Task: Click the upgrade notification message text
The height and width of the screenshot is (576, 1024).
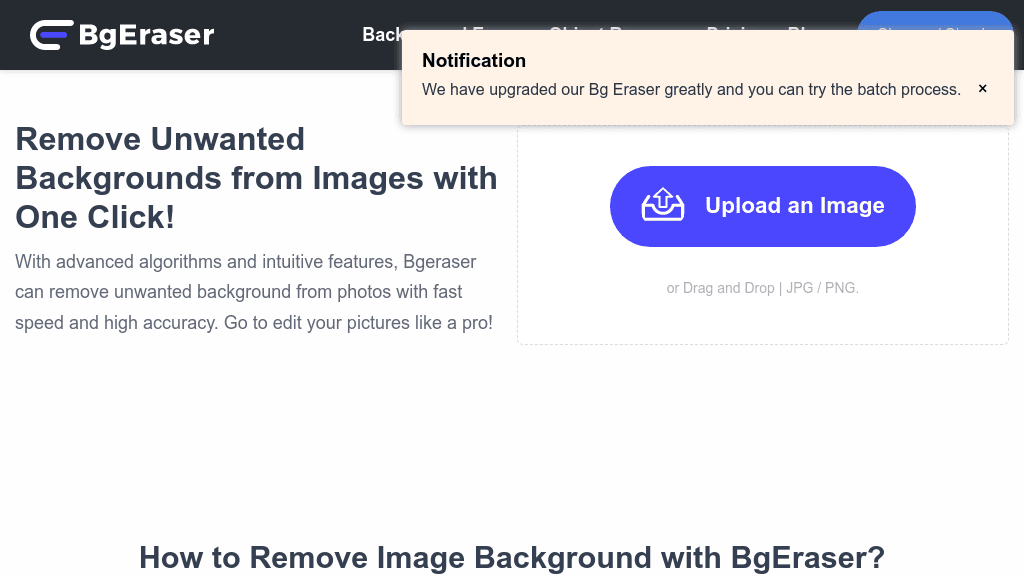Action: point(692,89)
